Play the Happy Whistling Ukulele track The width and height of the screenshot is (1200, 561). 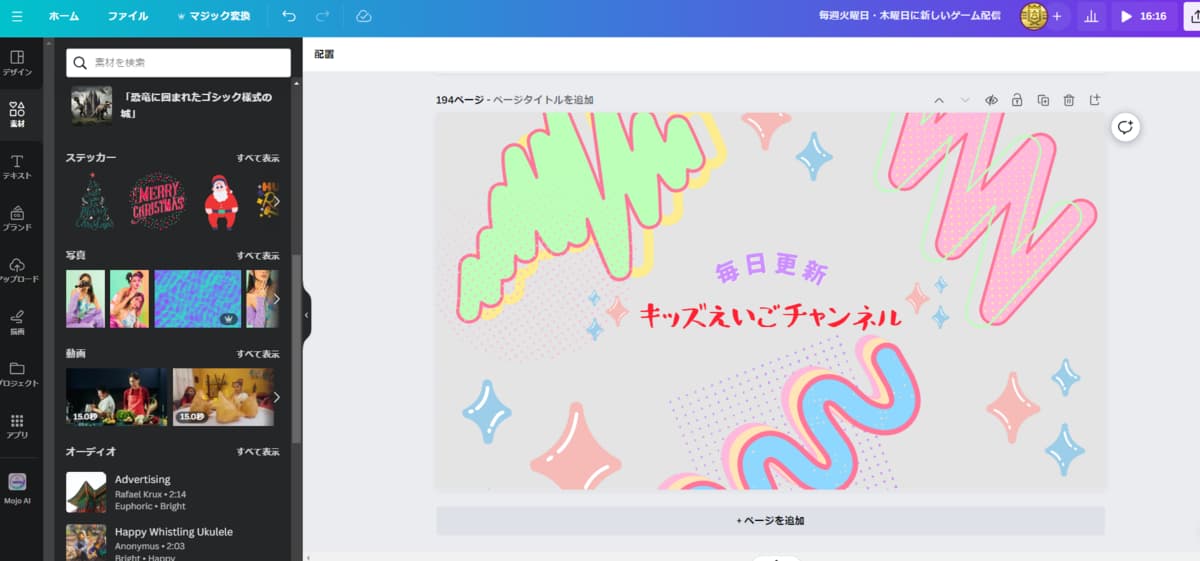(86, 543)
